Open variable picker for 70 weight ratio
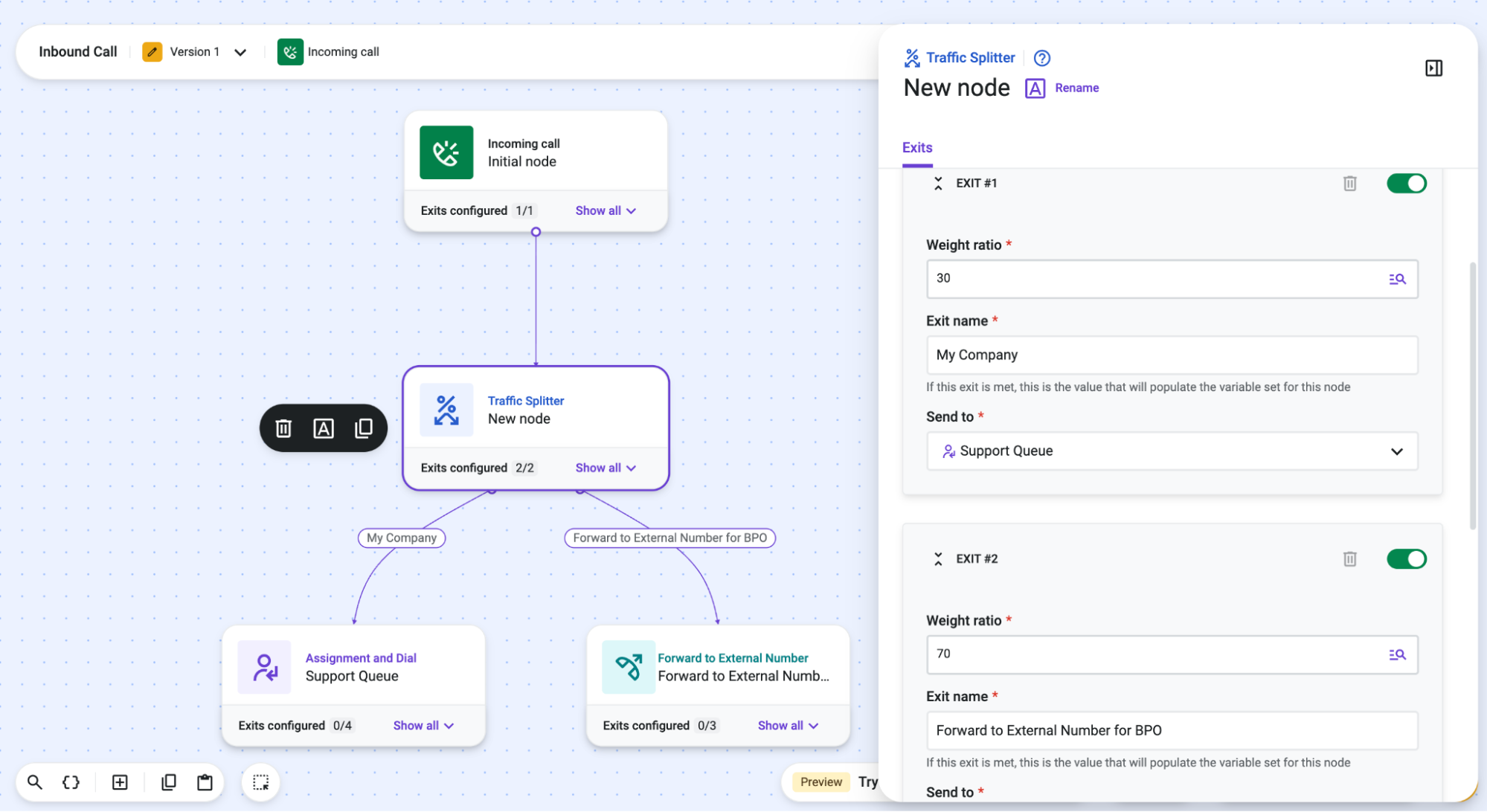The image size is (1487, 812). click(x=1397, y=654)
